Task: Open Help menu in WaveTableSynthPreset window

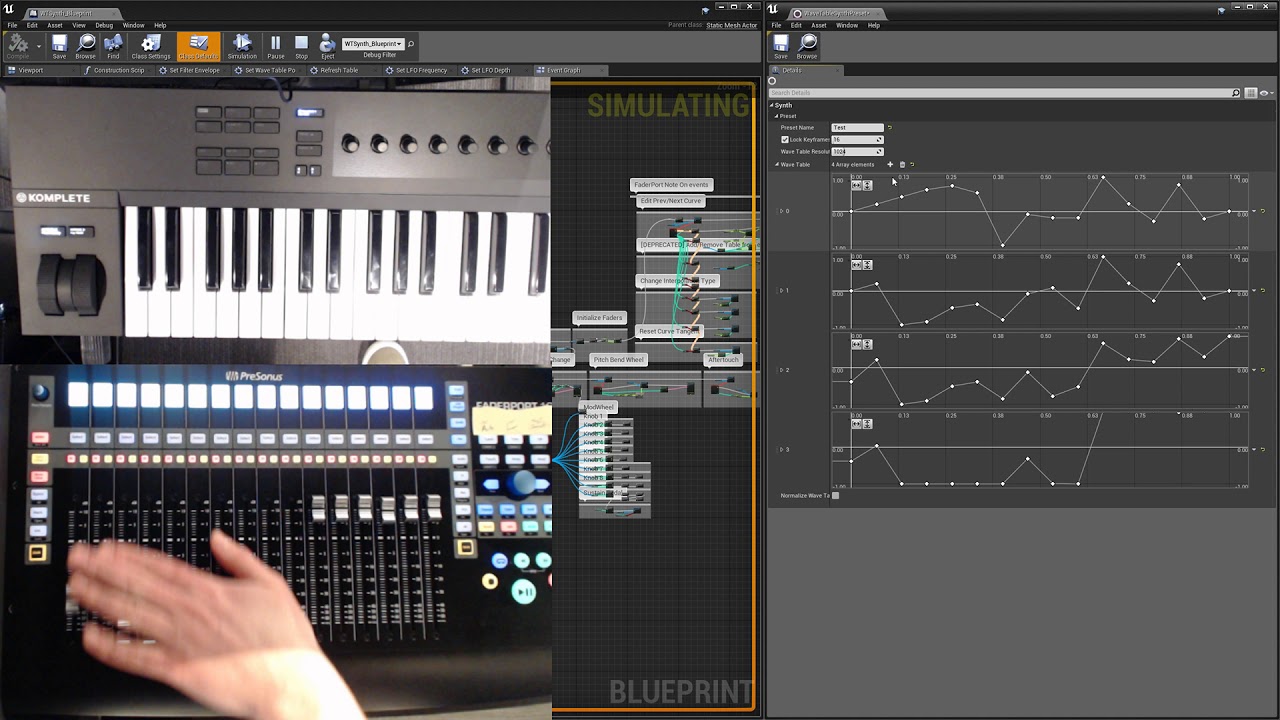Action: tap(873, 25)
